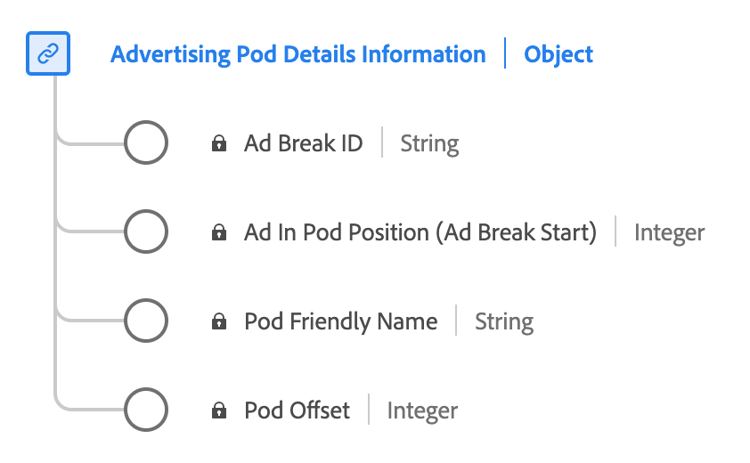Click the lock icon before Pod Friendly Name
The image size is (750, 463).
218,322
